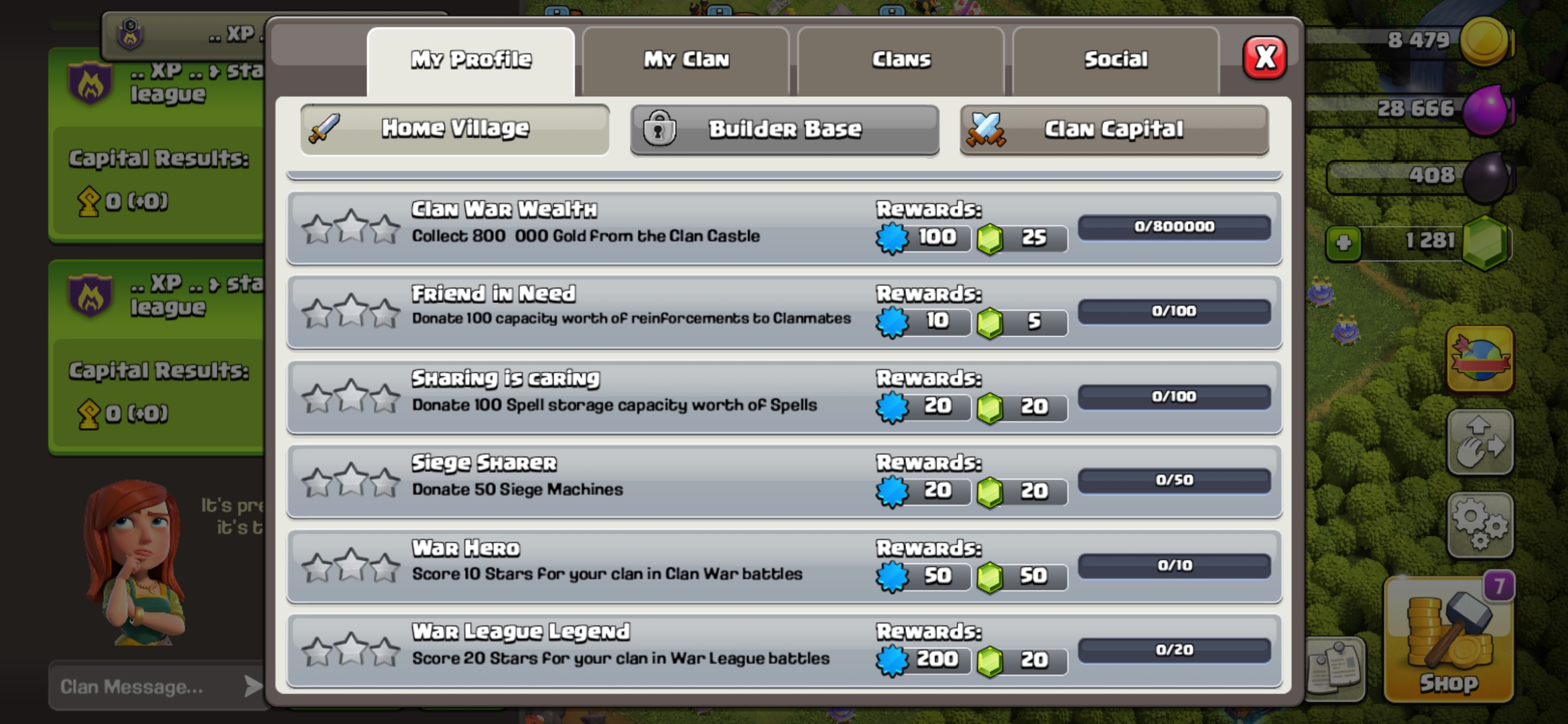Tap the dark elixir drop icon
The height and width of the screenshot is (724, 1568).
pos(1486,177)
